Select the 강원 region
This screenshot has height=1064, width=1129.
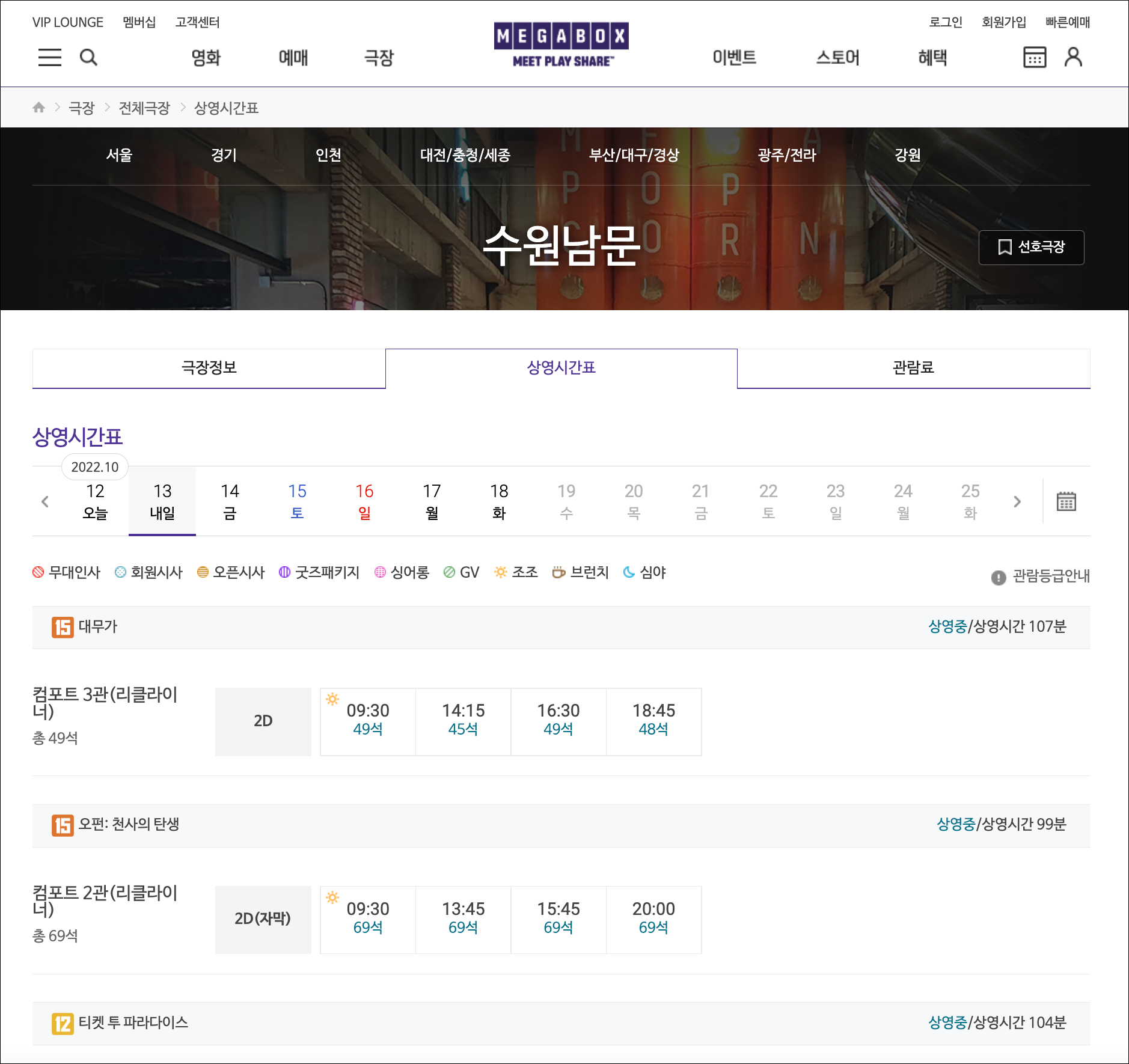pyautogui.click(x=908, y=155)
